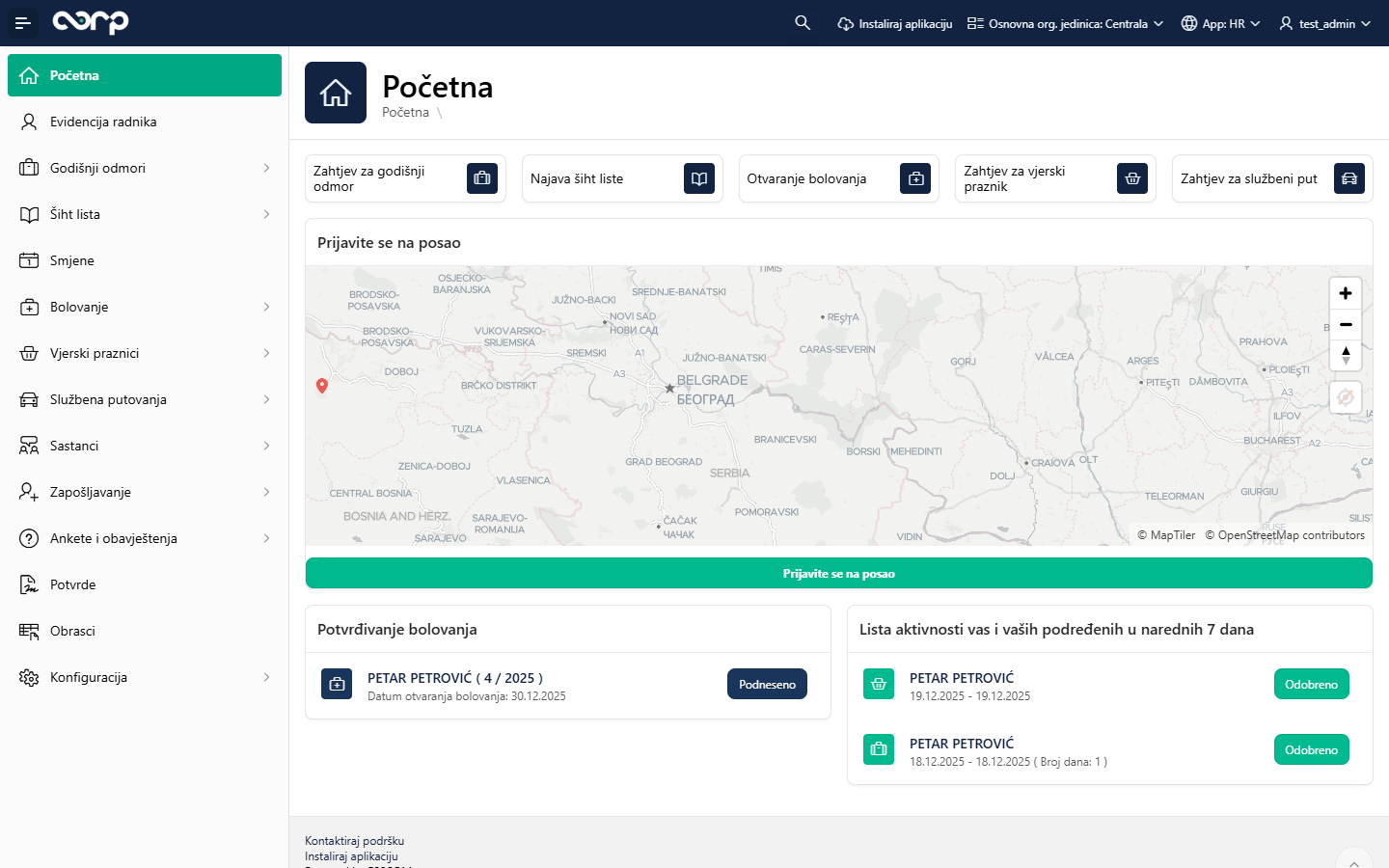Expand the test_admin user menu
1389x868 pixels.
coord(1324,23)
